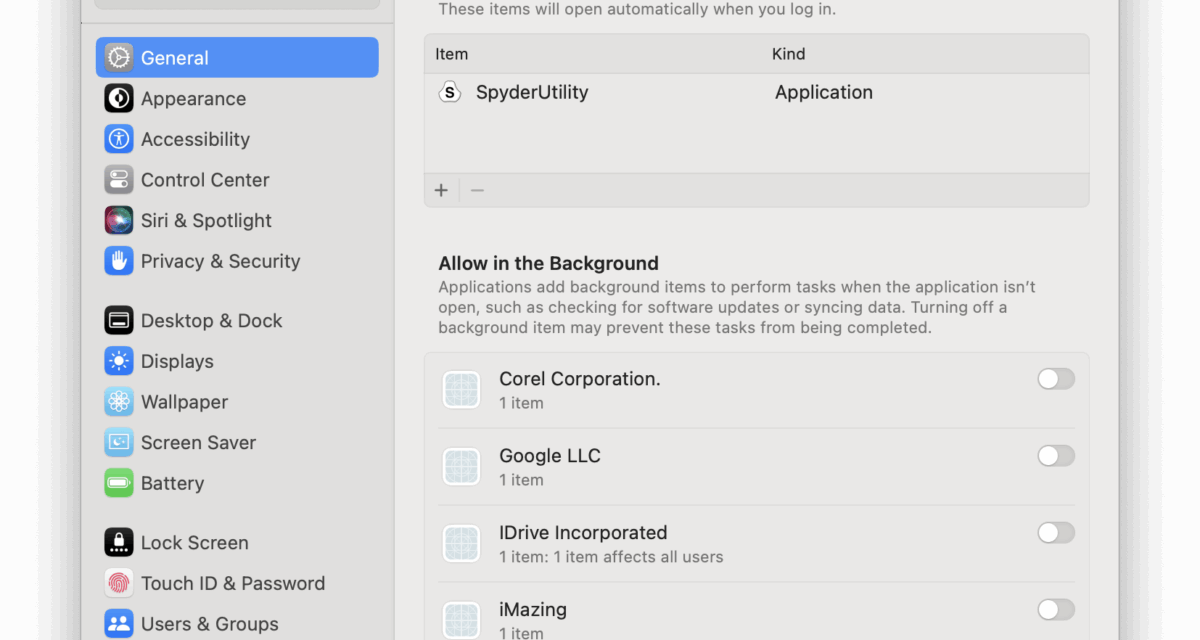The image size is (1200, 640).
Task: Click the Application kind cell for SpyderUtility
Action: point(824,92)
